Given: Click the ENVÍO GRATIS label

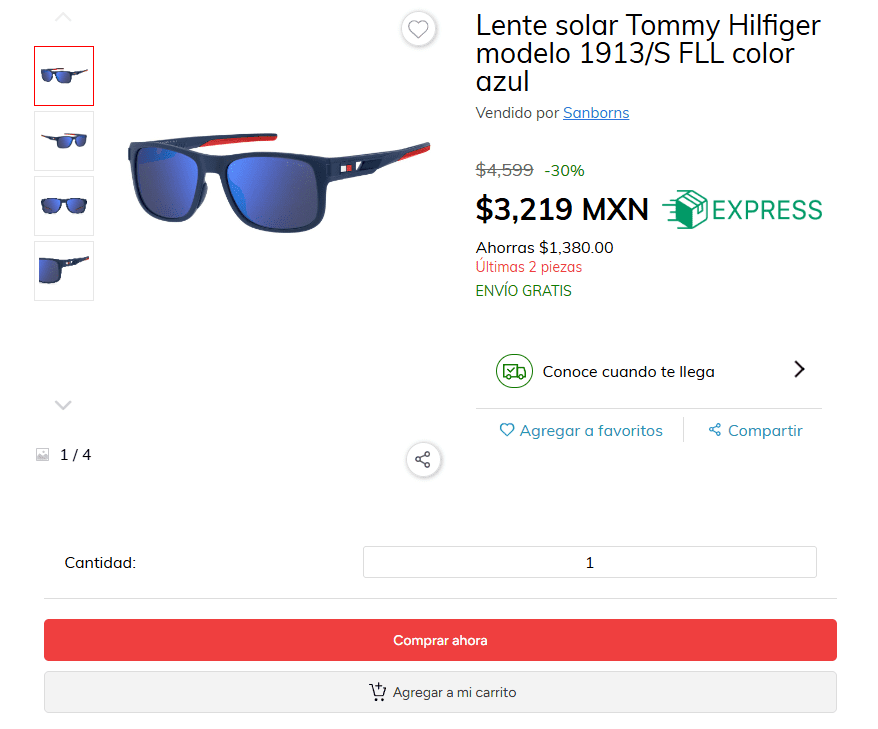Looking at the screenshot, I should 523,290.
